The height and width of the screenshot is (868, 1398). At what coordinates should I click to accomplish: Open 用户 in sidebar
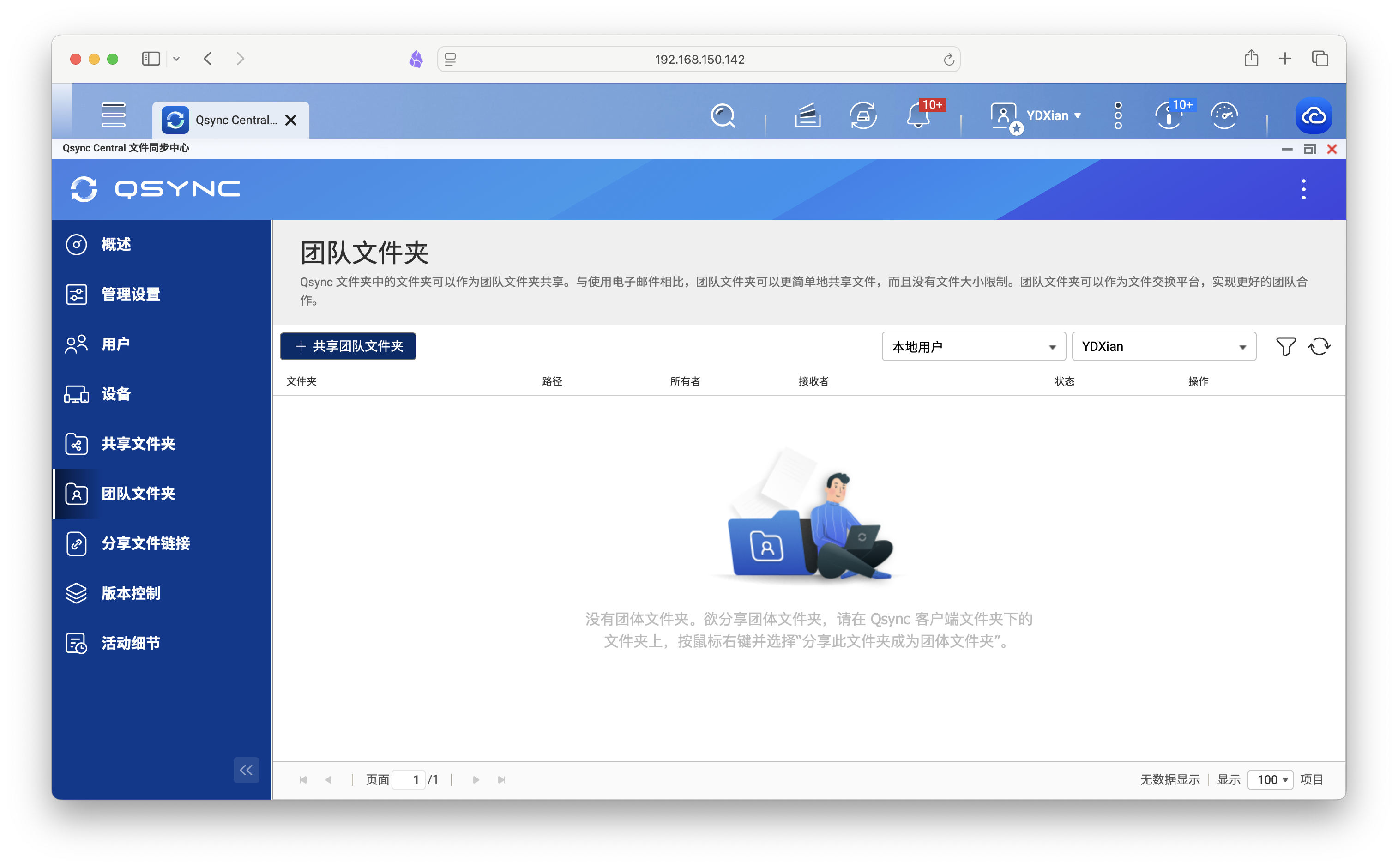162,344
